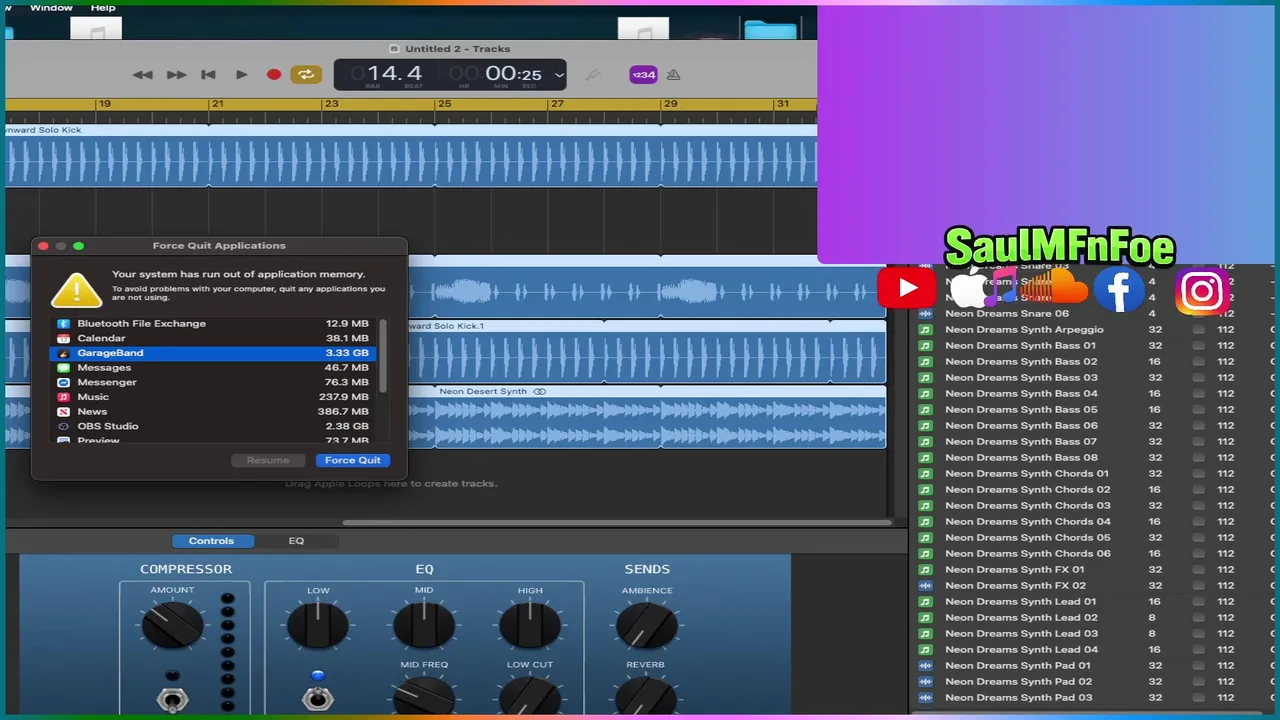Image resolution: width=1280 pixels, height=720 pixels.
Task: Click the Compressor AMOUNT knob
Action: [x=172, y=626]
